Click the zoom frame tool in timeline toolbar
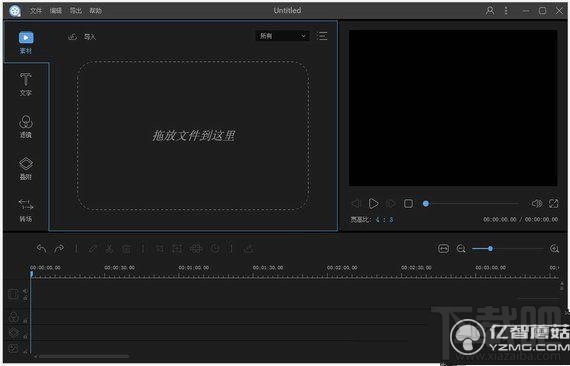 coord(177,249)
